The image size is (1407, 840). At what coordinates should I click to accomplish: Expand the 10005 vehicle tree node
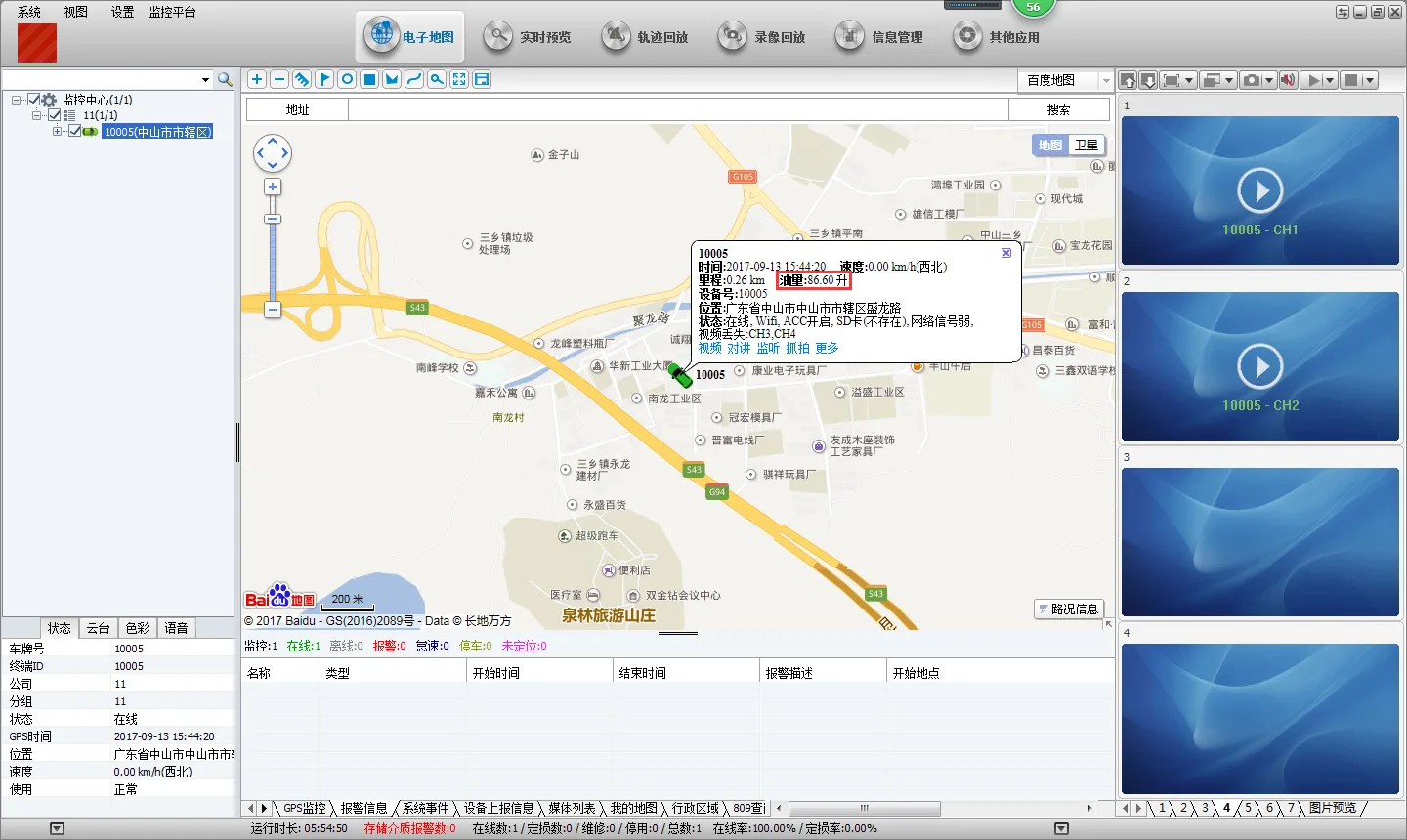(58, 131)
